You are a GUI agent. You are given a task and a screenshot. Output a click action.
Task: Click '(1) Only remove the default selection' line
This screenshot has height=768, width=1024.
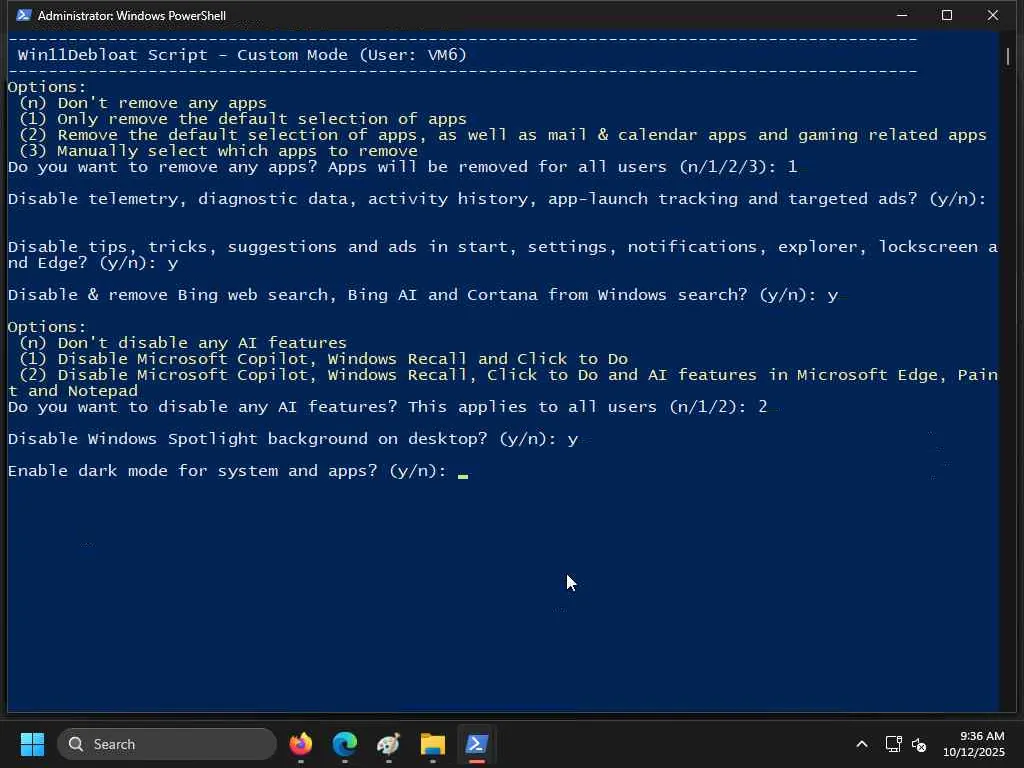pos(243,119)
